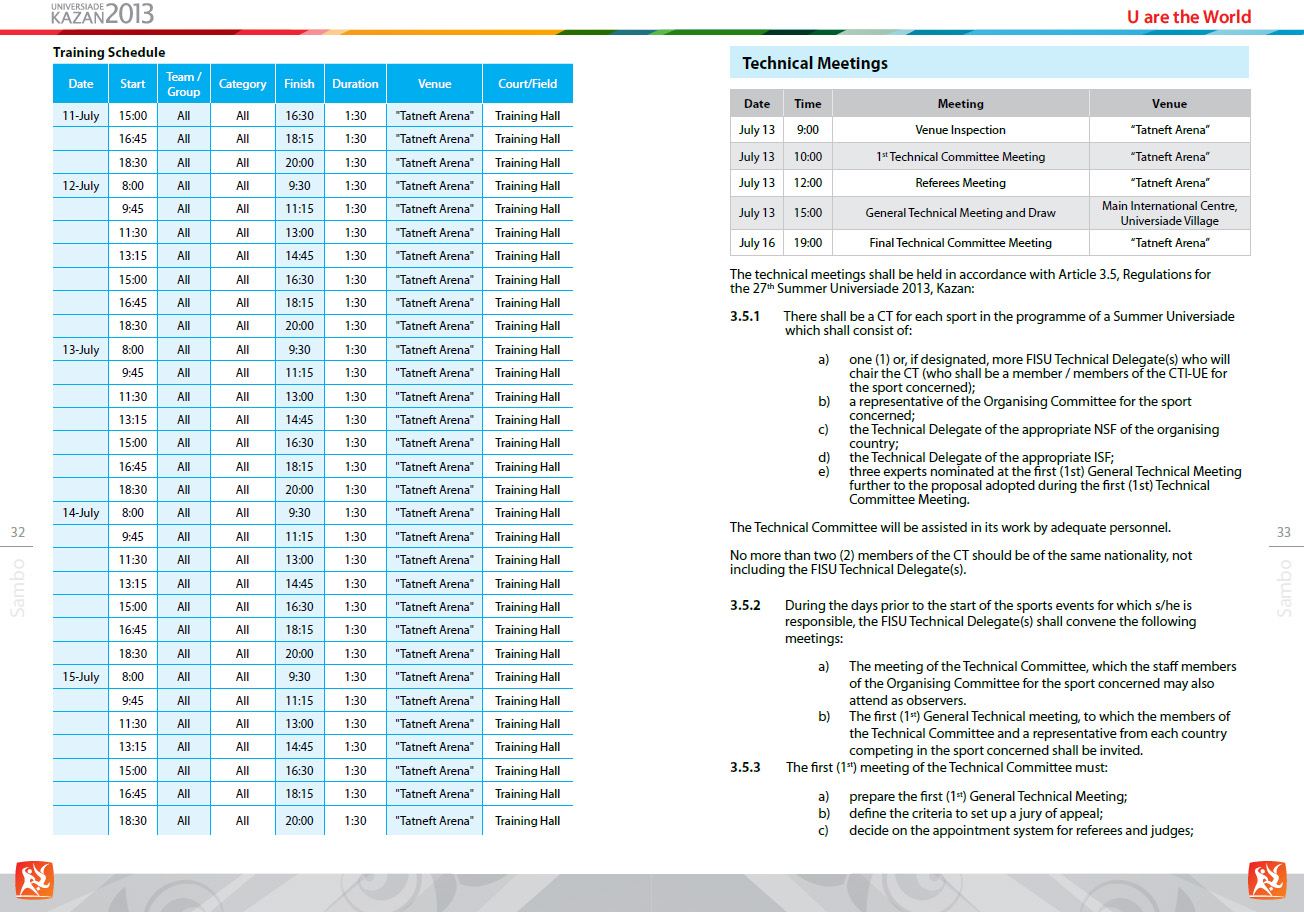Screen dimensions: 1304x912
Task: Click the "No more than two (2) members" paragraph
Action: point(961,563)
